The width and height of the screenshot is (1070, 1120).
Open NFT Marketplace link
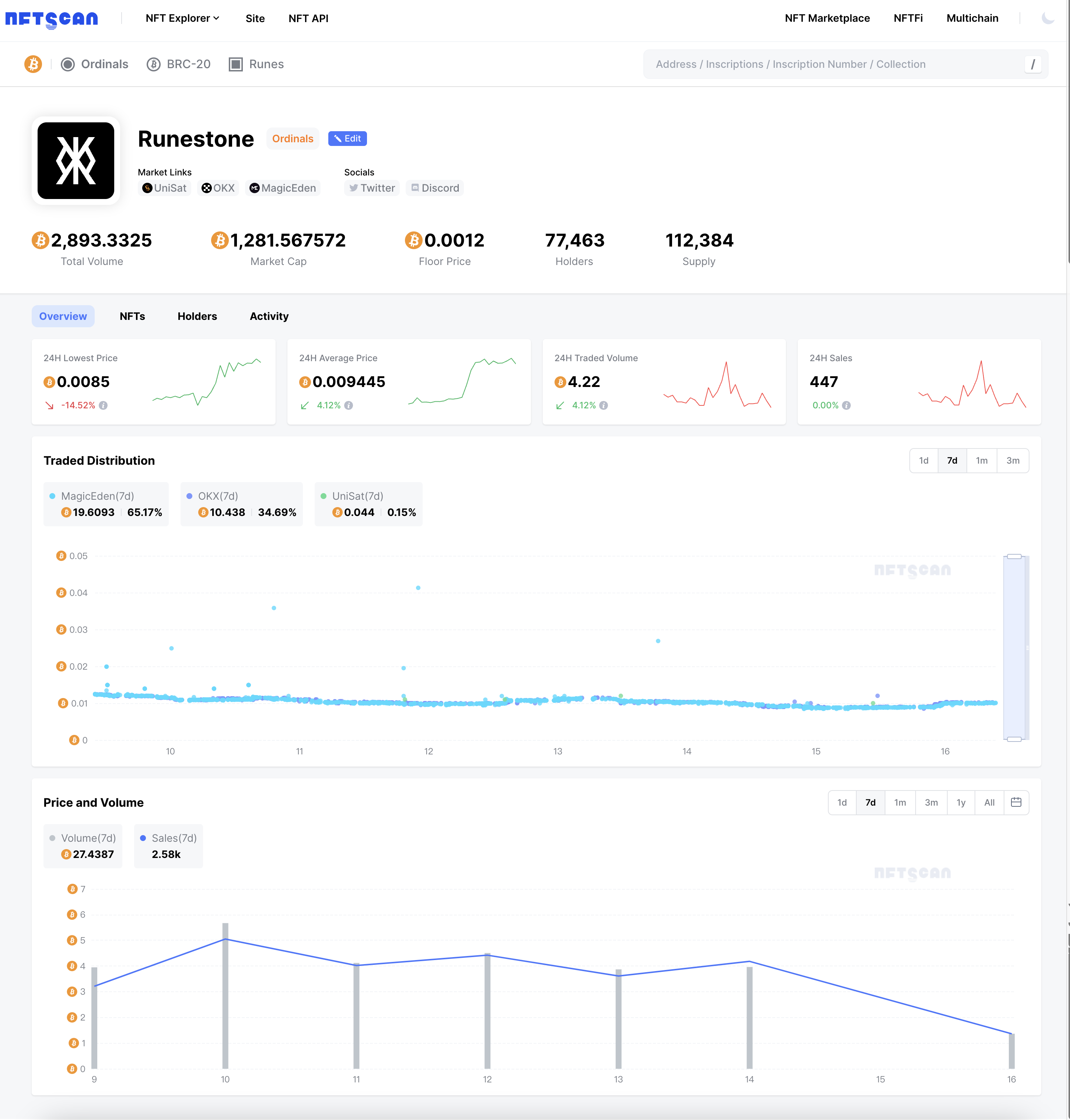point(827,18)
